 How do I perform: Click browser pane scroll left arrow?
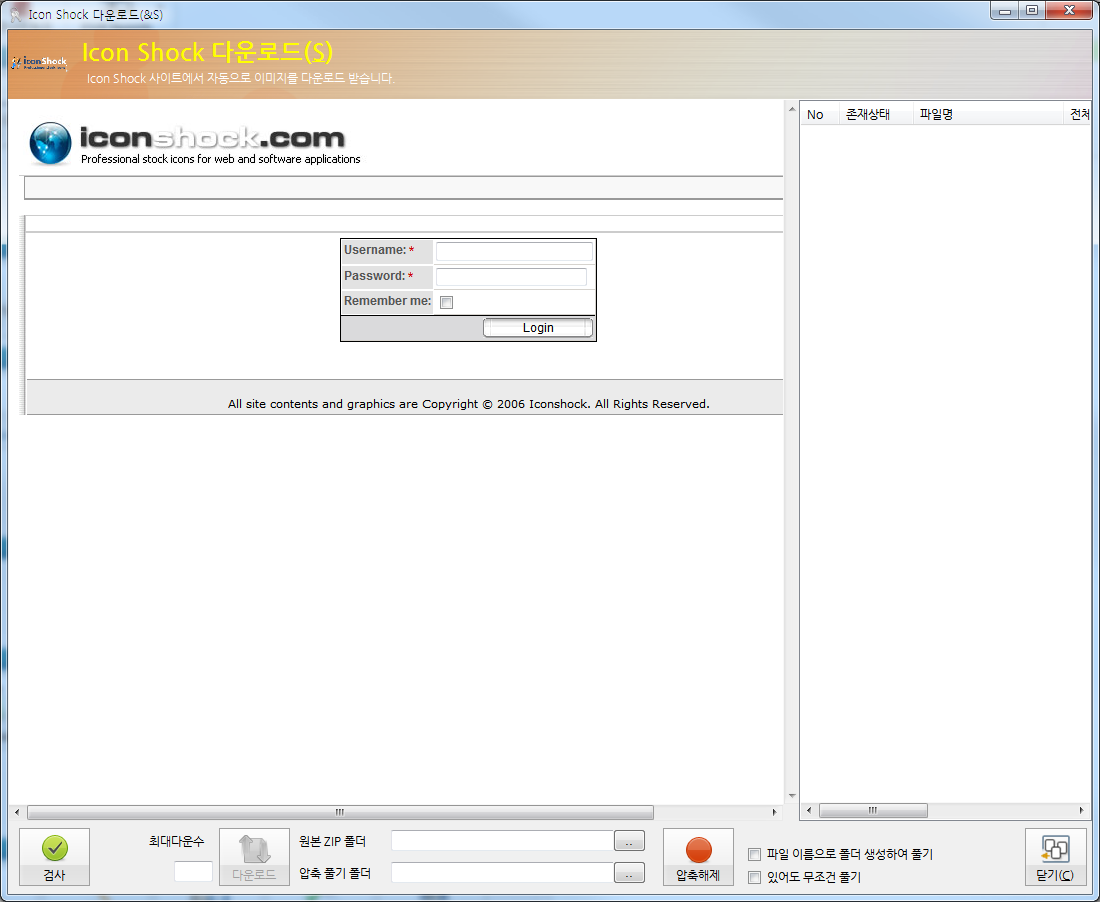(x=17, y=812)
